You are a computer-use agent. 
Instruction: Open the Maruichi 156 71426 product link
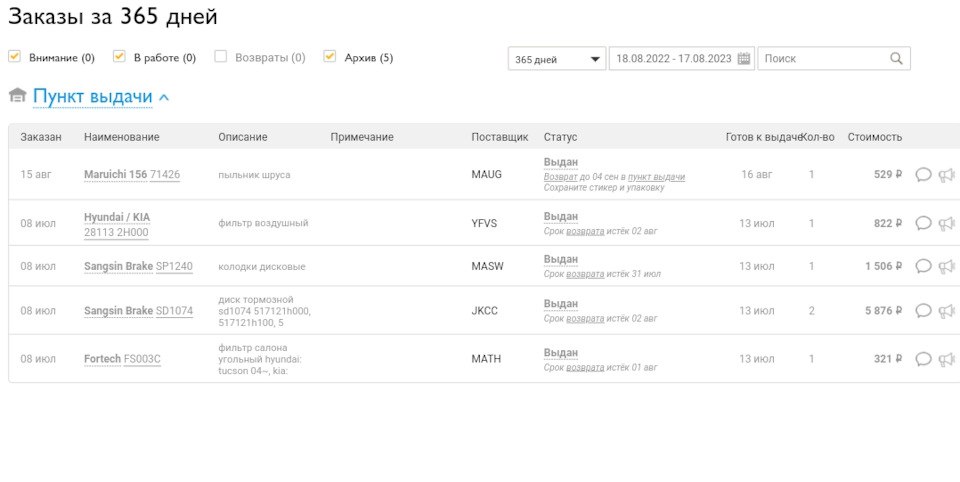click(131, 175)
